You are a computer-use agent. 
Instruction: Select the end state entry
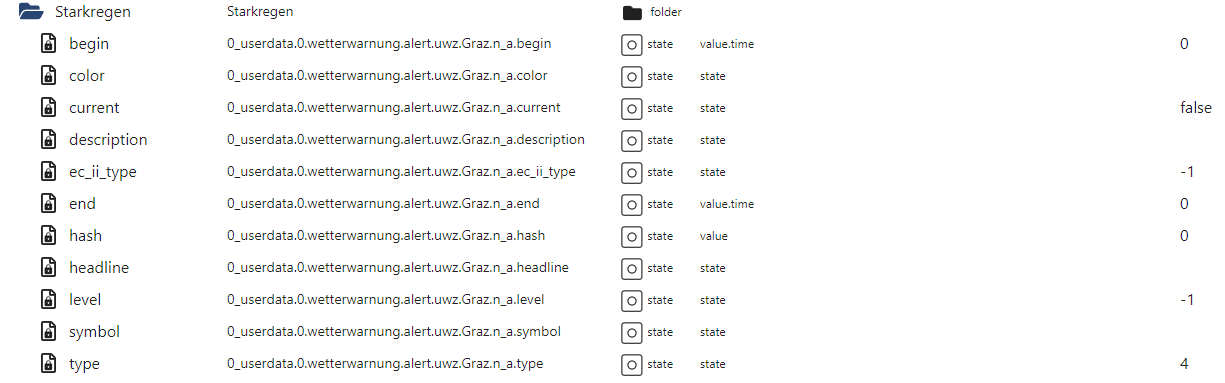82,204
